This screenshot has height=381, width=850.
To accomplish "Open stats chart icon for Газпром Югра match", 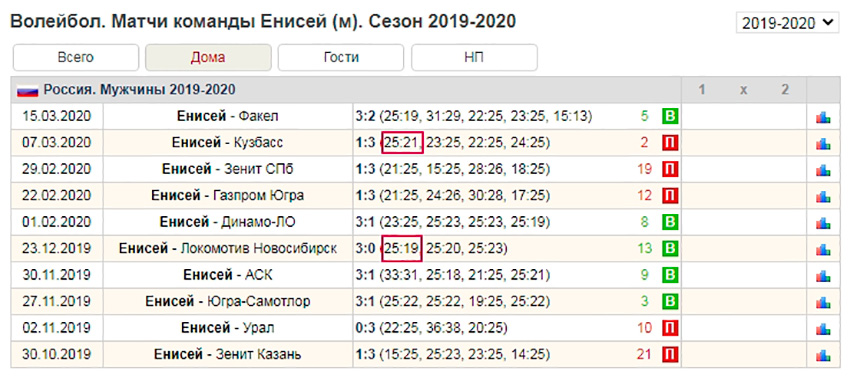I will coord(823,196).
